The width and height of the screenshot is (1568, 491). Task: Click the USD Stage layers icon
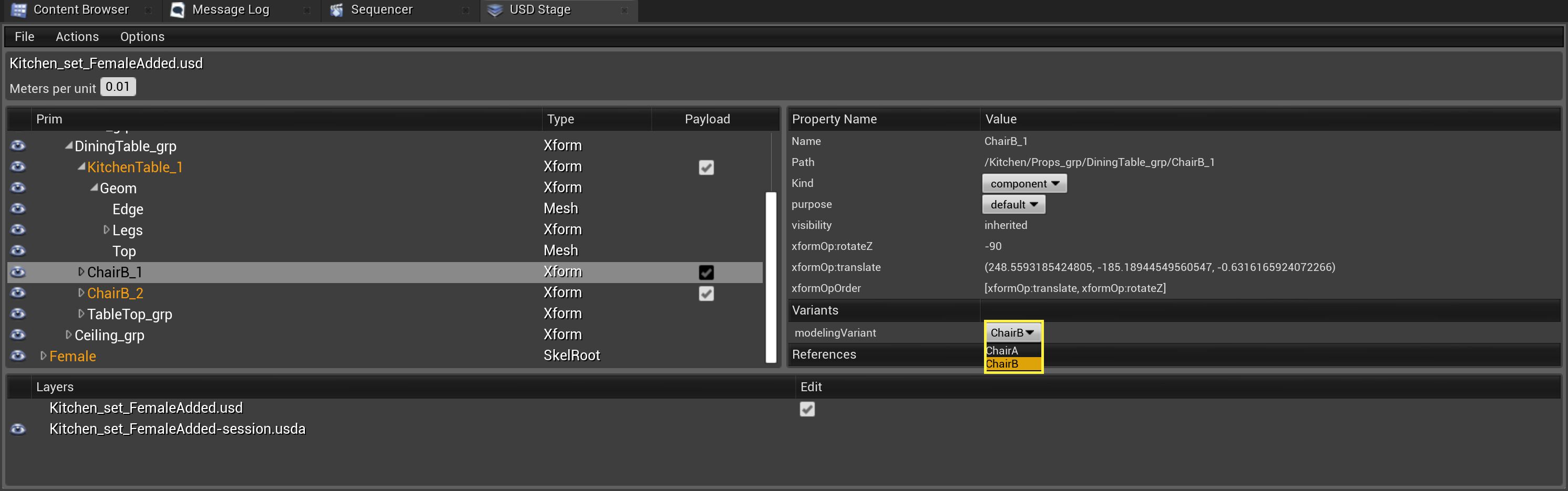pos(495,10)
